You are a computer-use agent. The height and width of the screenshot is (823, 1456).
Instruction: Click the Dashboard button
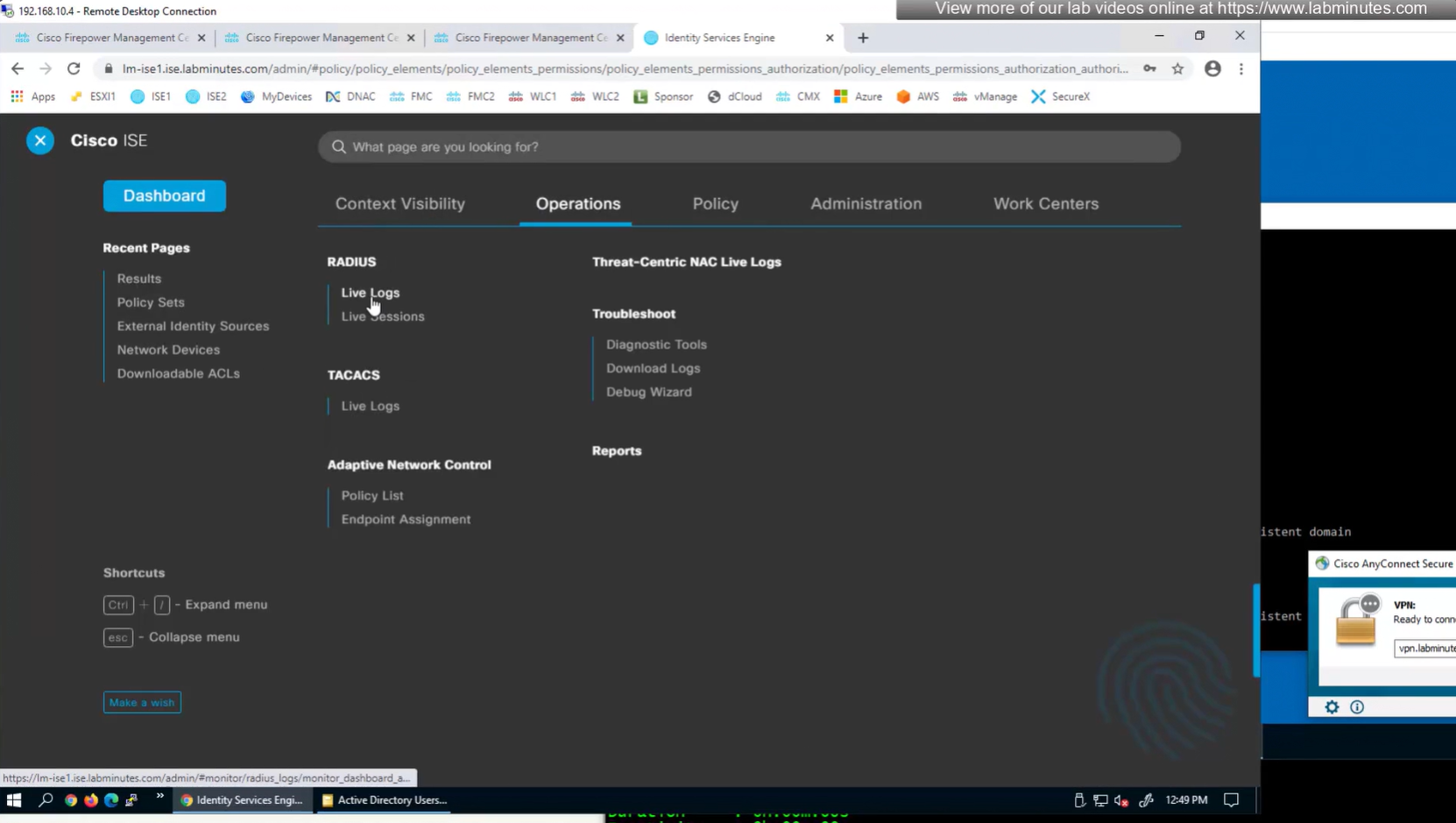coord(165,195)
